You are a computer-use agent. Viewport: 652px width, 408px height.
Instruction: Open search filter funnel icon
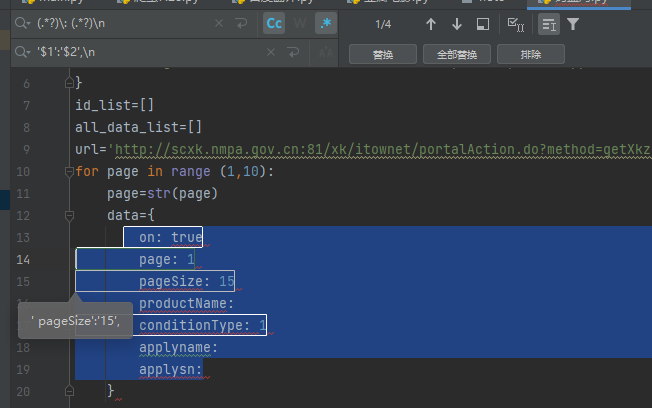click(573, 24)
